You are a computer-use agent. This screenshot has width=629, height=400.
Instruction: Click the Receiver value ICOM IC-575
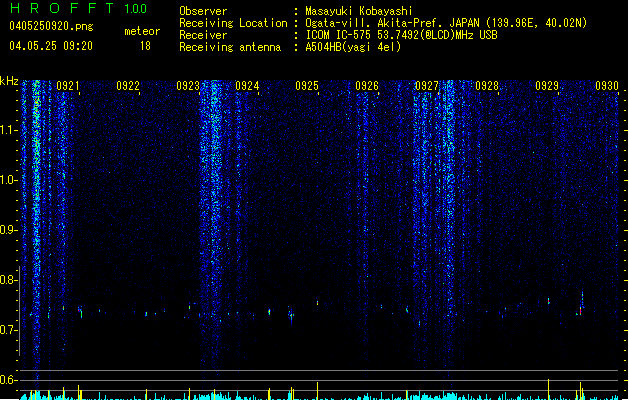pos(339,35)
